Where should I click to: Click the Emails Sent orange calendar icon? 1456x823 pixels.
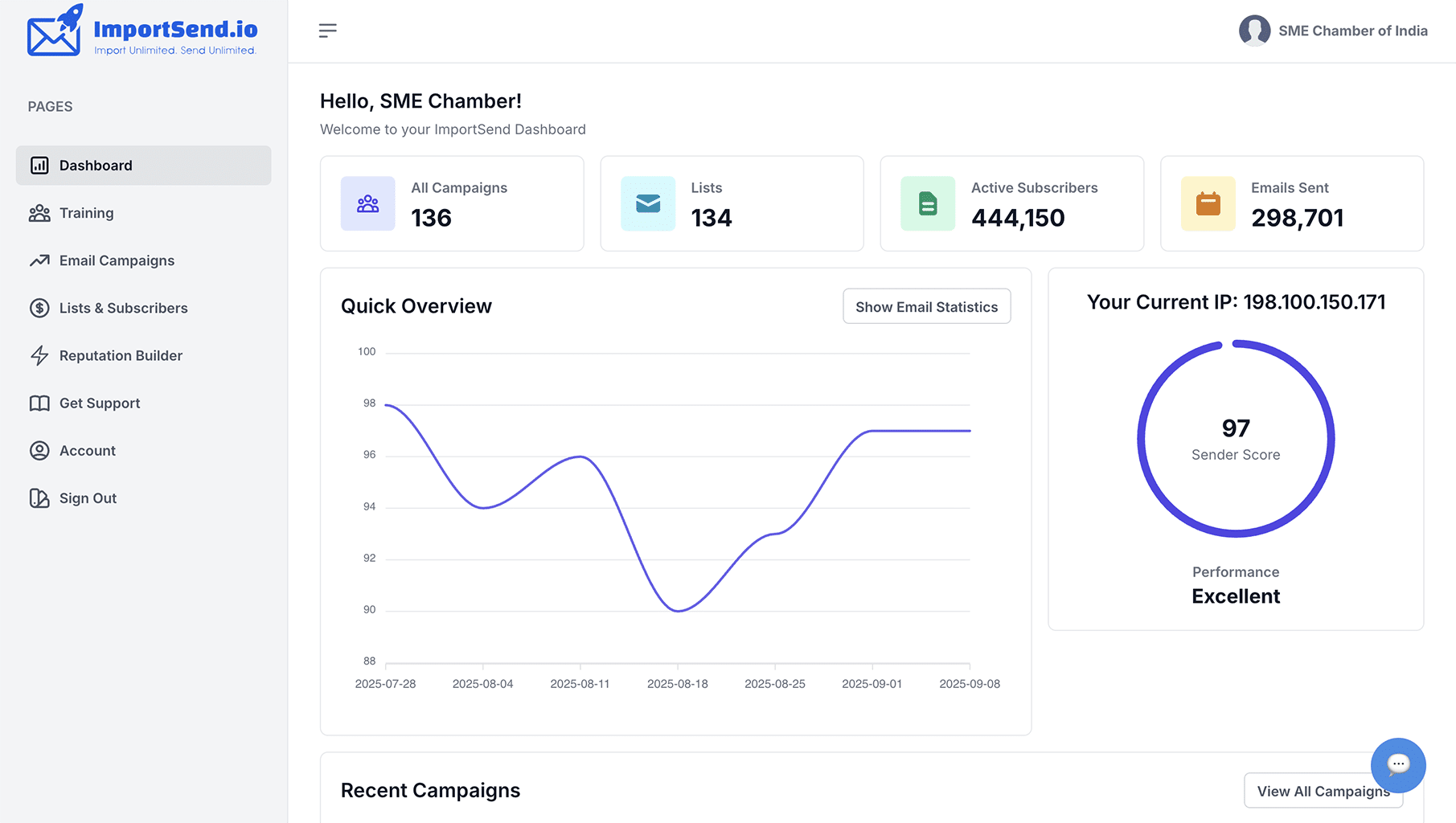(x=1208, y=203)
